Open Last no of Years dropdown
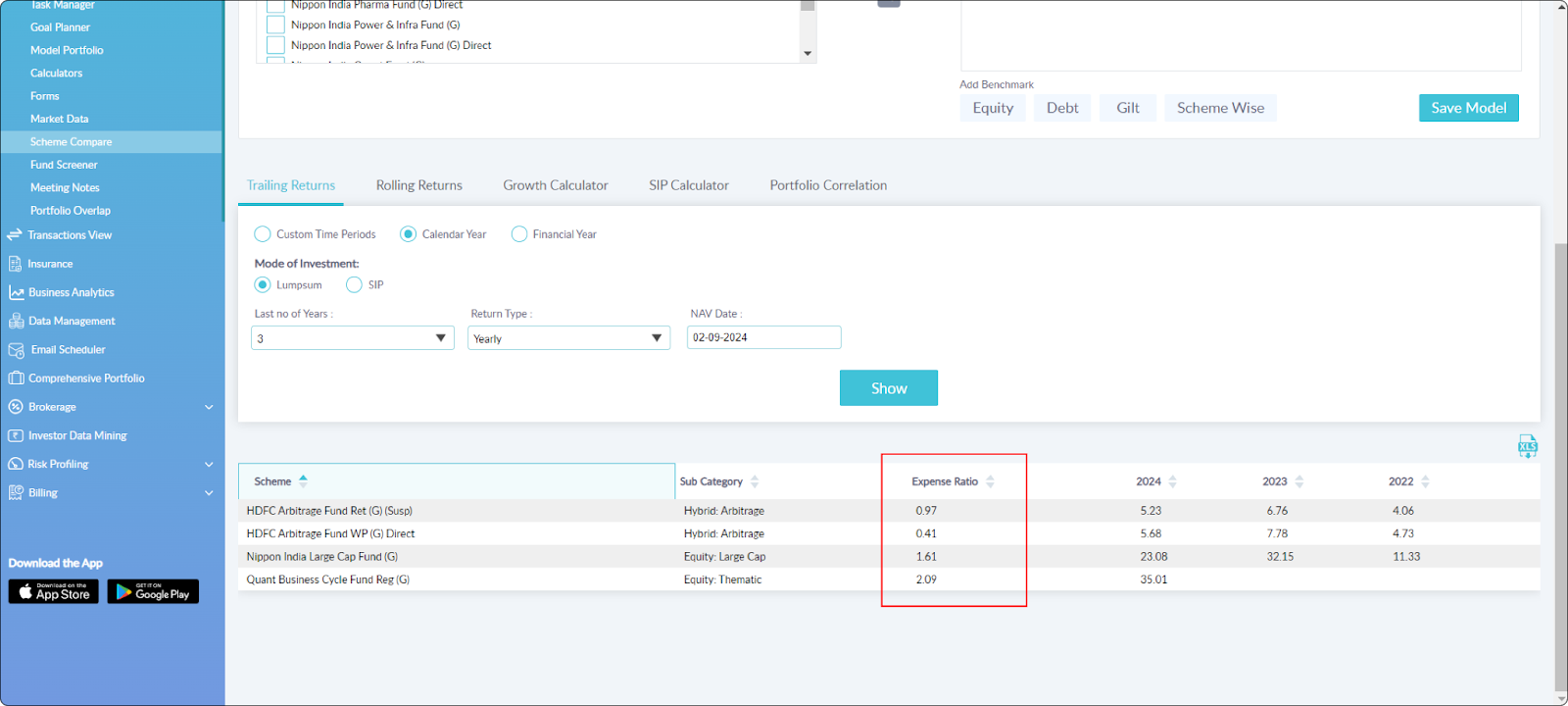Screen dimensions: 1568x706 pyautogui.click(x=353, y=338)
